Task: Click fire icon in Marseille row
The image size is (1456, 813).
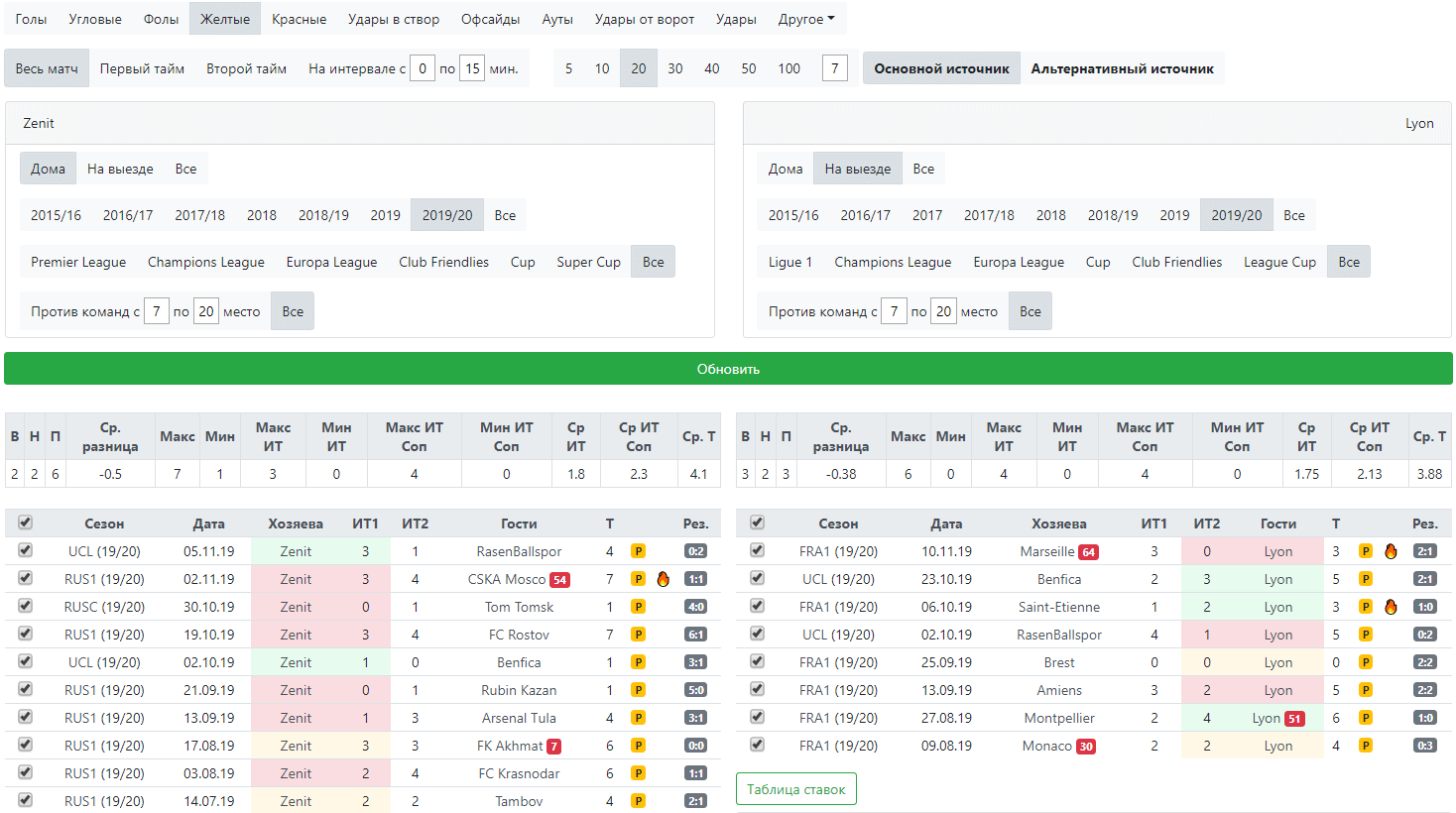Action: [1391, 551]
